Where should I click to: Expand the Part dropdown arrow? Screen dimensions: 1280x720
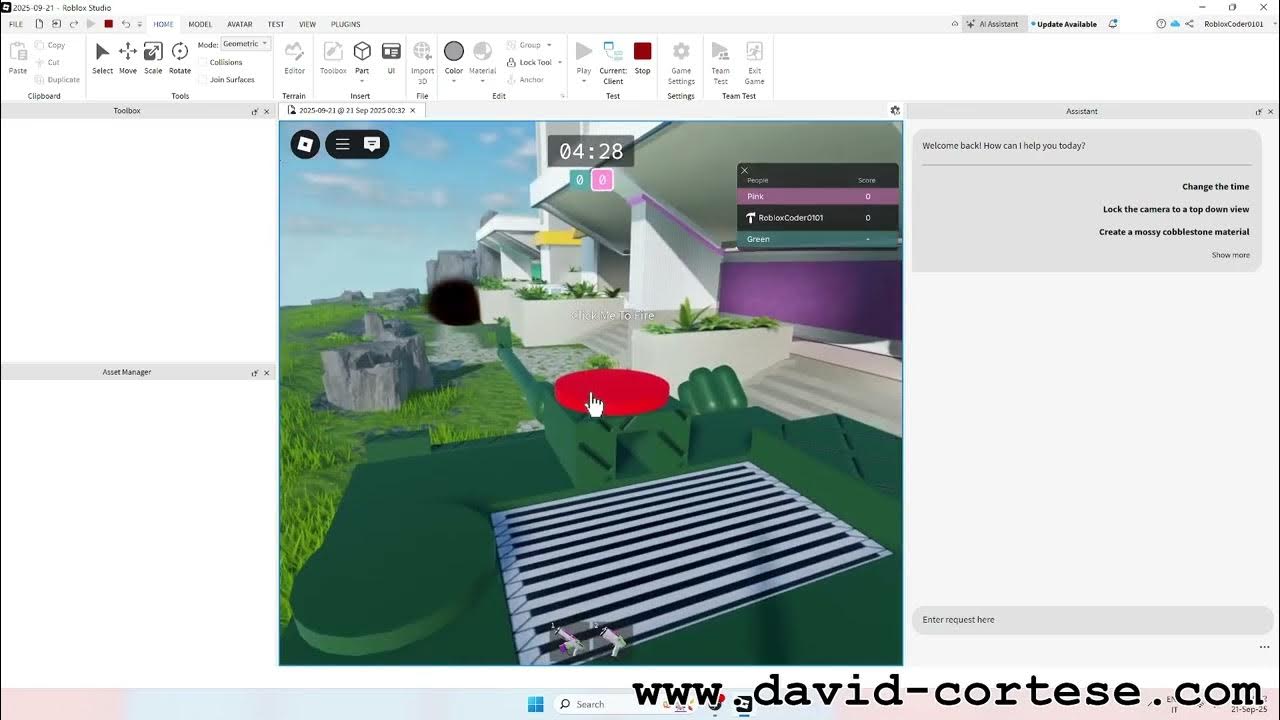click(x=362, y=81)
